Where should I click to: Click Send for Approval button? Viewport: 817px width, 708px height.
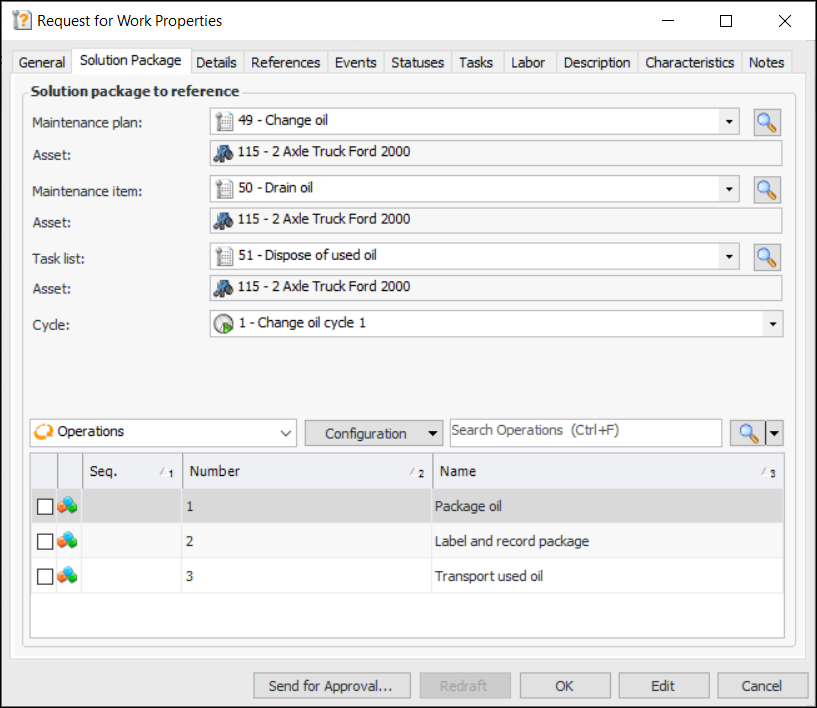(331, 686)
